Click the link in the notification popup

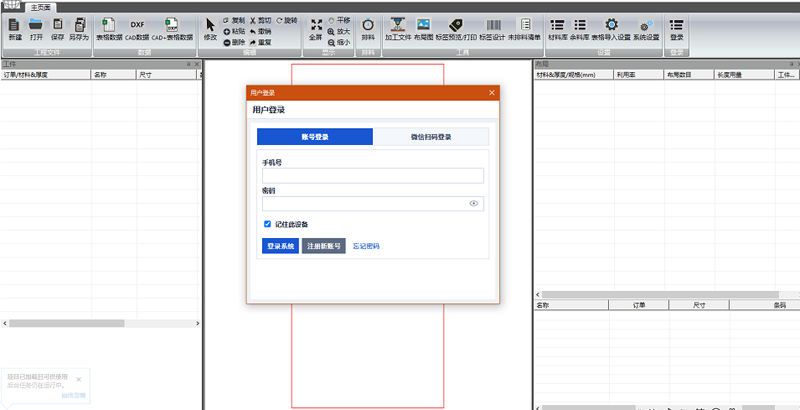pyautogui.click(x=74, y=395)
